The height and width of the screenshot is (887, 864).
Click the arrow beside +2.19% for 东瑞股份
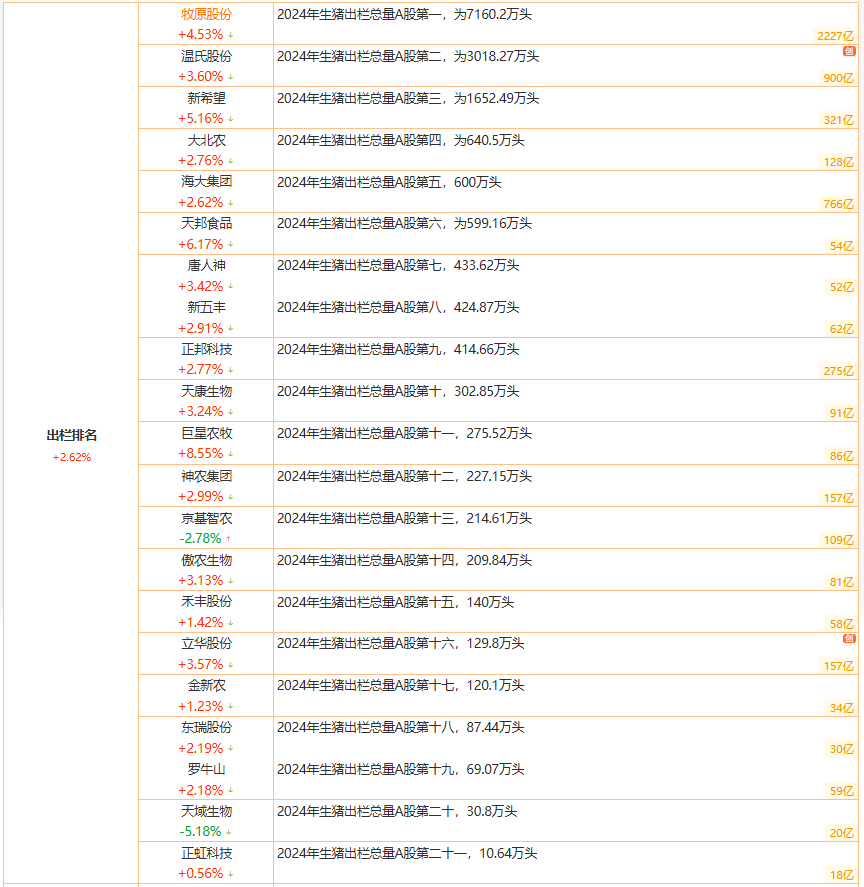coord(230,749)
